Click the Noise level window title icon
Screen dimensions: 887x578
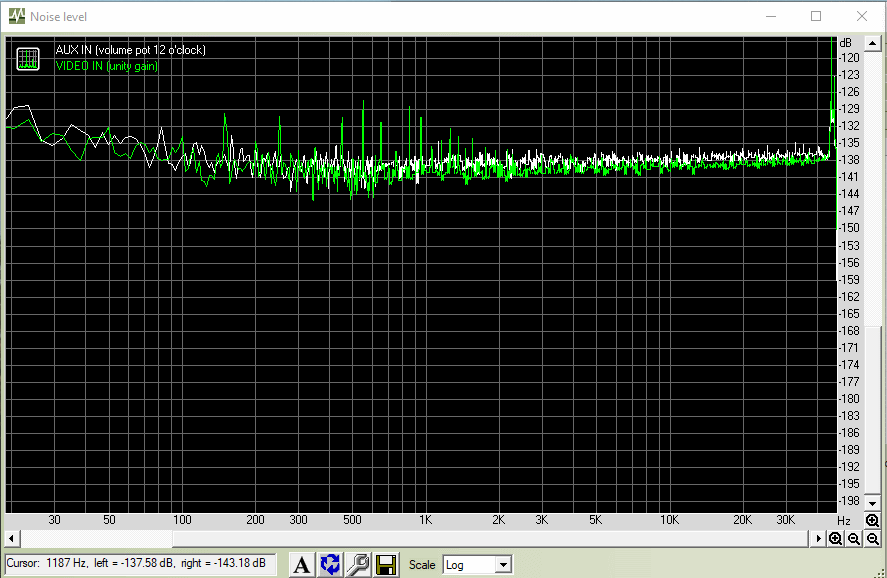coord(17,16)
